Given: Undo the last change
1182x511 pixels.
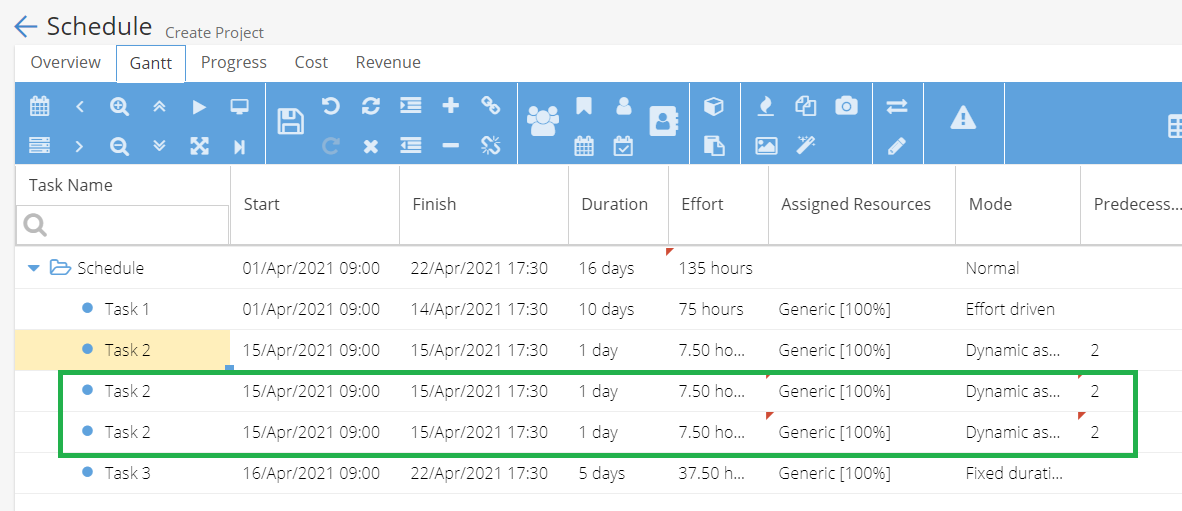Looking at the screenshot, I should tap(330, 106).
